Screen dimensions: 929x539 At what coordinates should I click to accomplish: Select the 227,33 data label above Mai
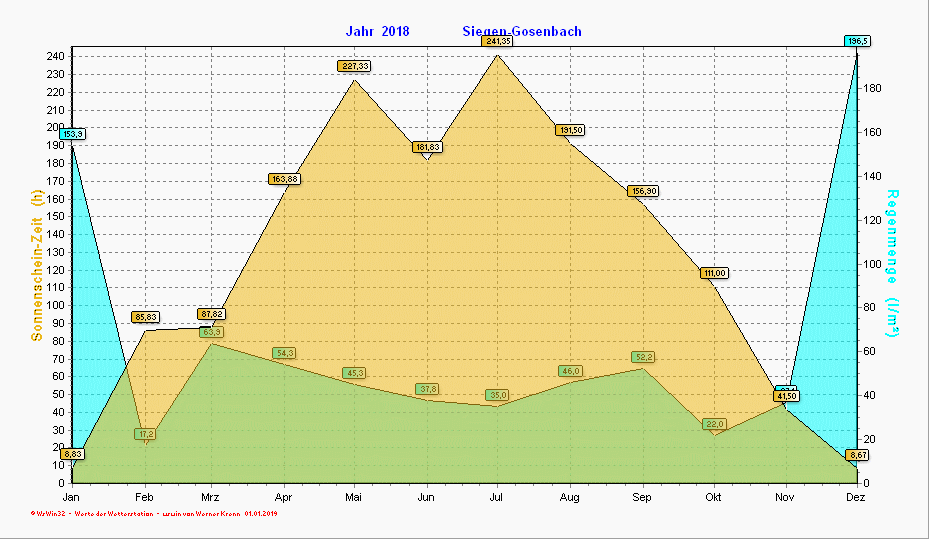[355, 66]
